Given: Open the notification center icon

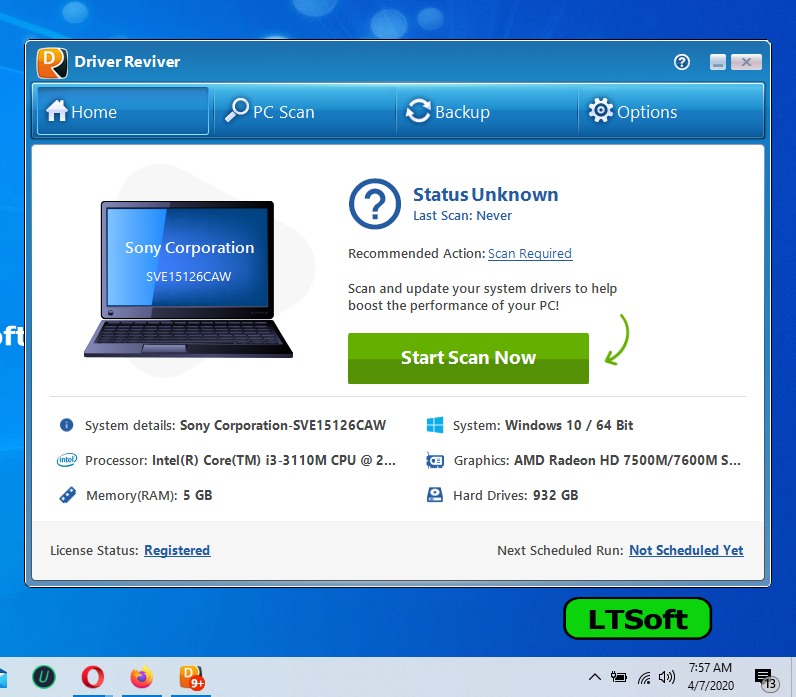Looking at the screenshot, I should [765, 678].
